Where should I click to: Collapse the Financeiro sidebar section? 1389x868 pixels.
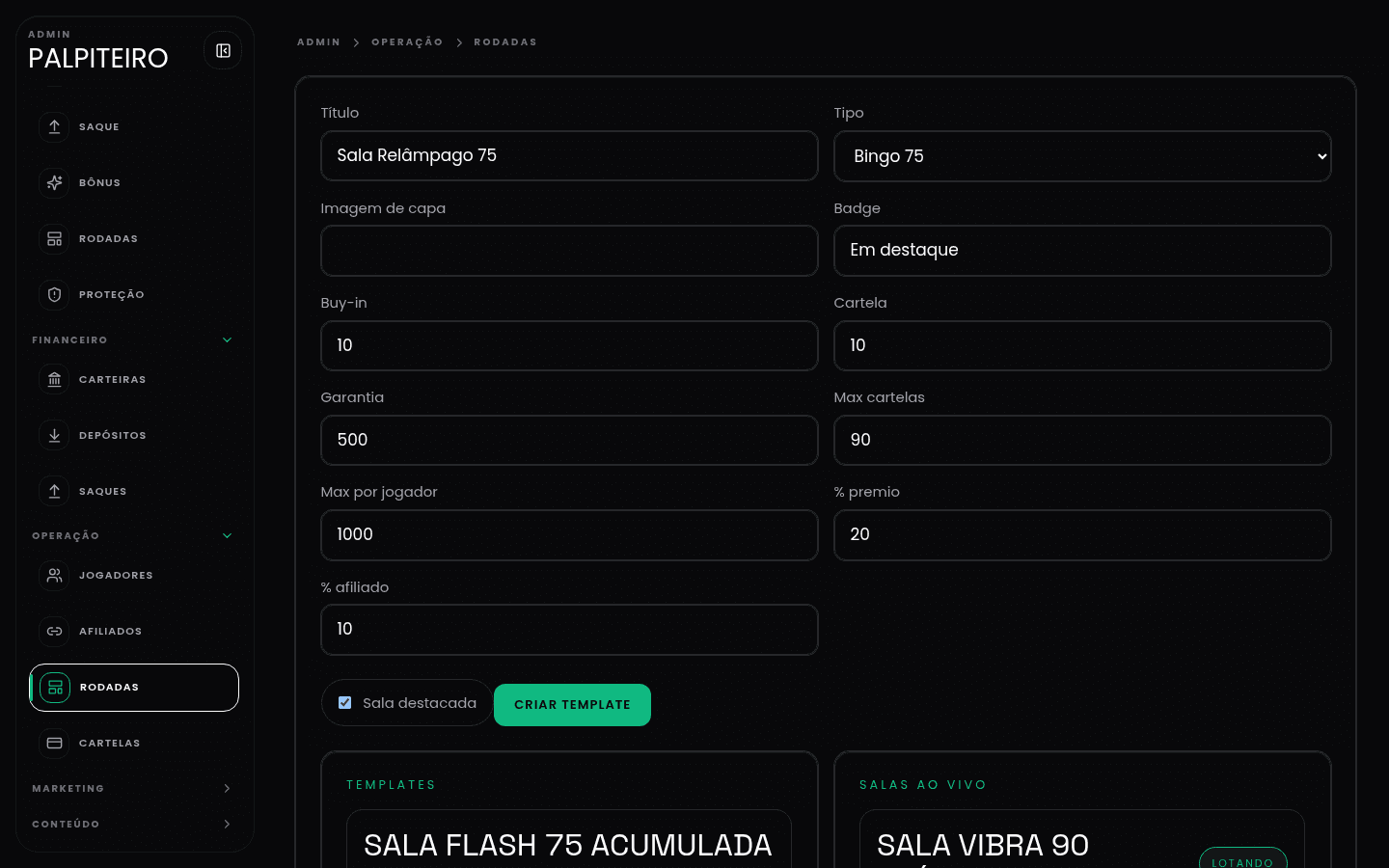(x=227, y=340)
